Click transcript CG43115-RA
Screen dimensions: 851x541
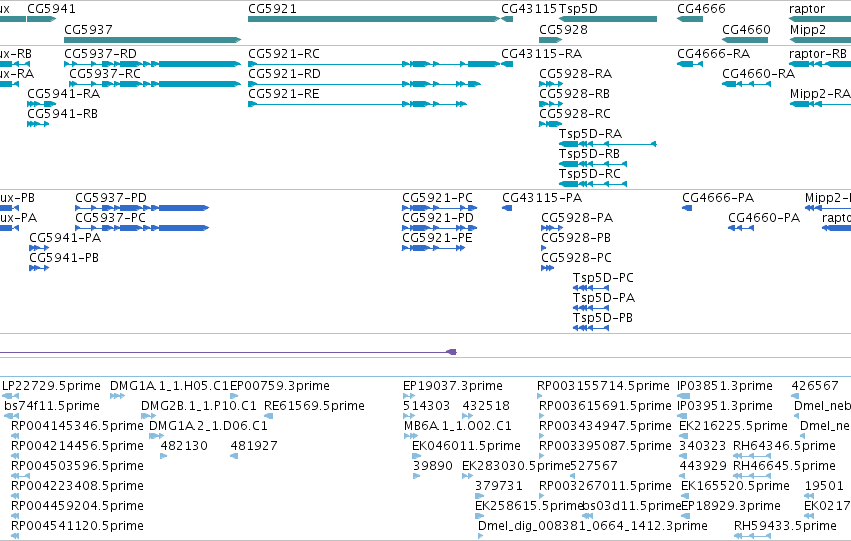click(x=507, y=64)
